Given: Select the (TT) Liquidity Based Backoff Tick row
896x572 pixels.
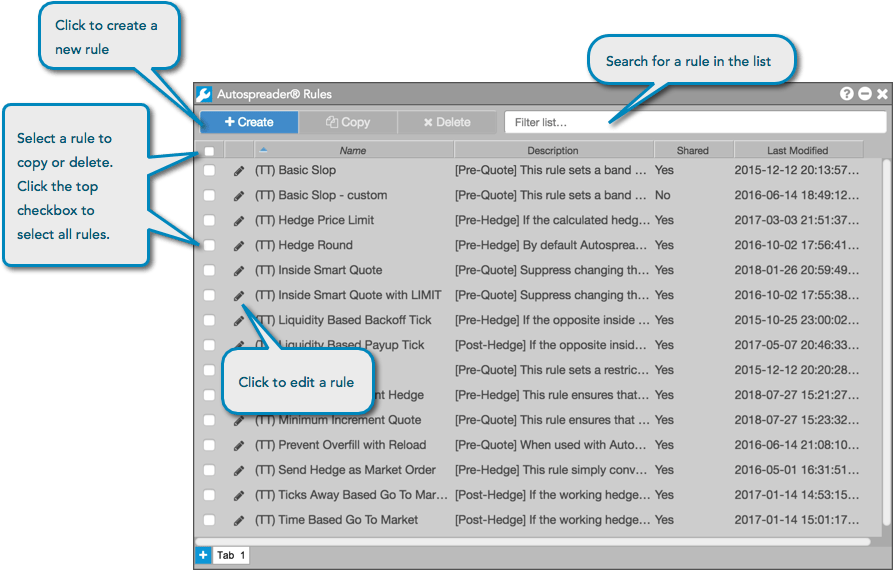Looking at the screenshot, I should point(531,321).
